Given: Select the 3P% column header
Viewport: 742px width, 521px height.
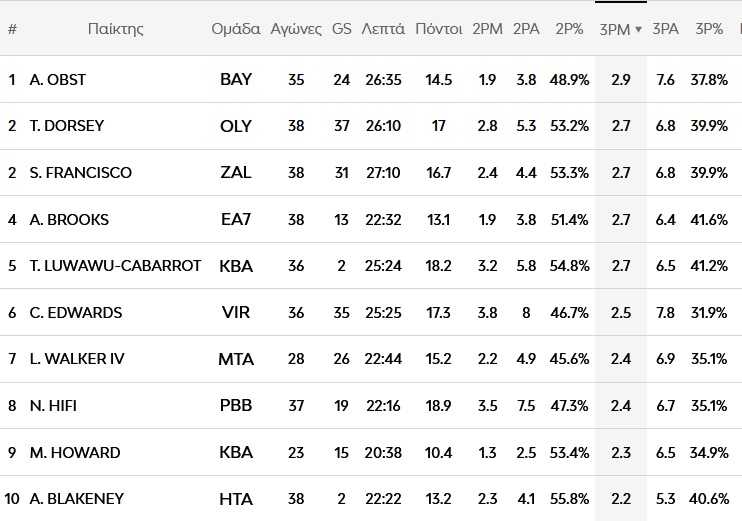Looking at the screenshot, I should coord(707,29).
